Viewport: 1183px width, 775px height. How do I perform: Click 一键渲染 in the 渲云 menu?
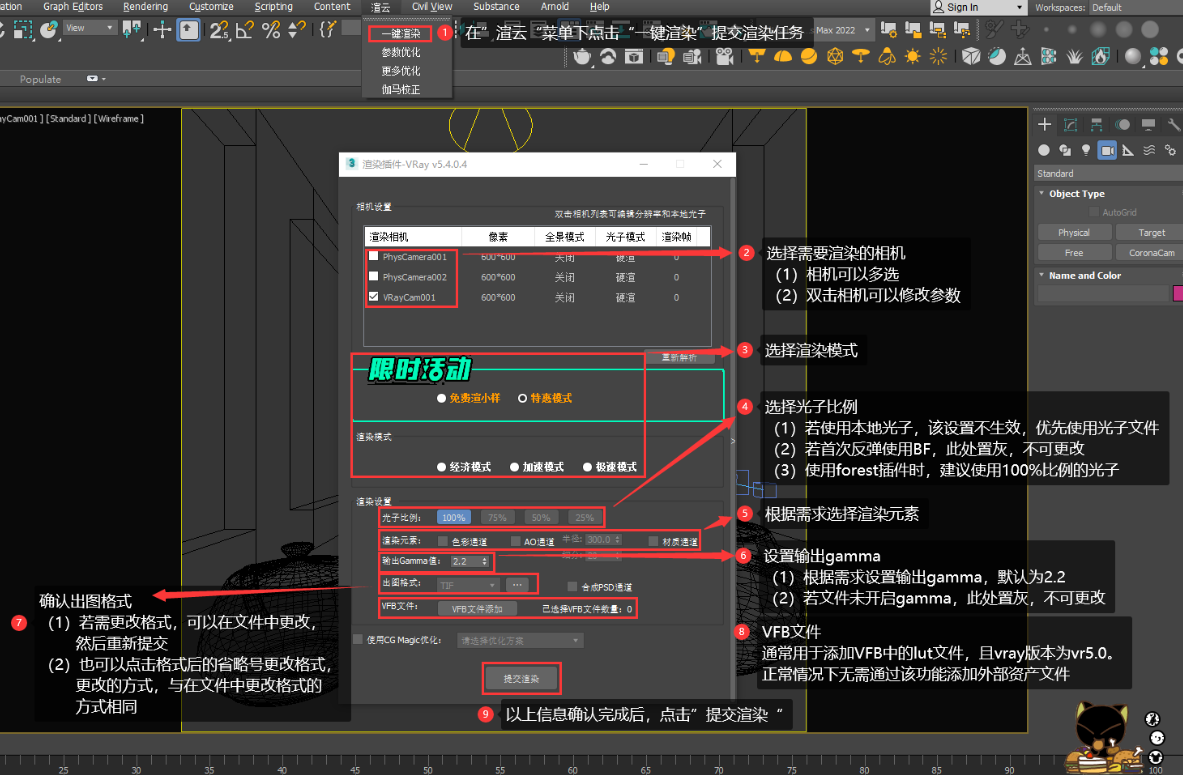401,33
